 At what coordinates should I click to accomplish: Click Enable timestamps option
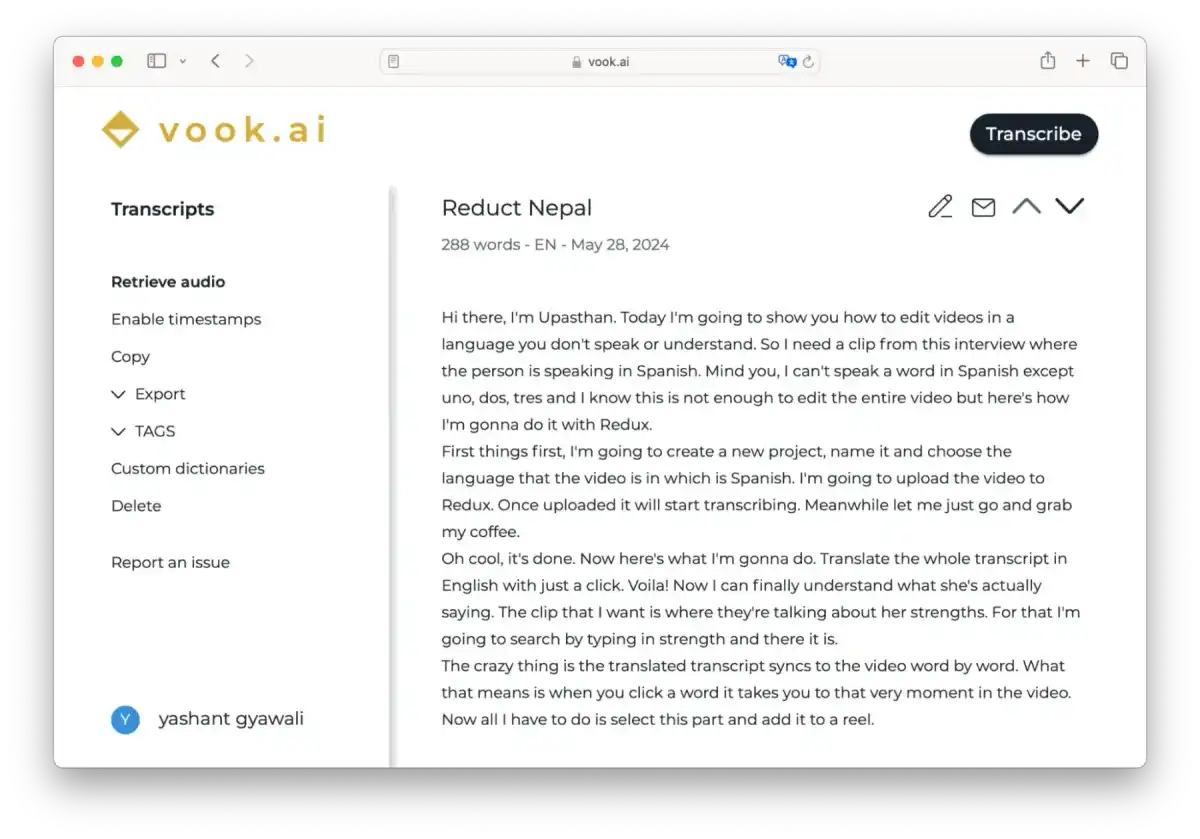186,319
